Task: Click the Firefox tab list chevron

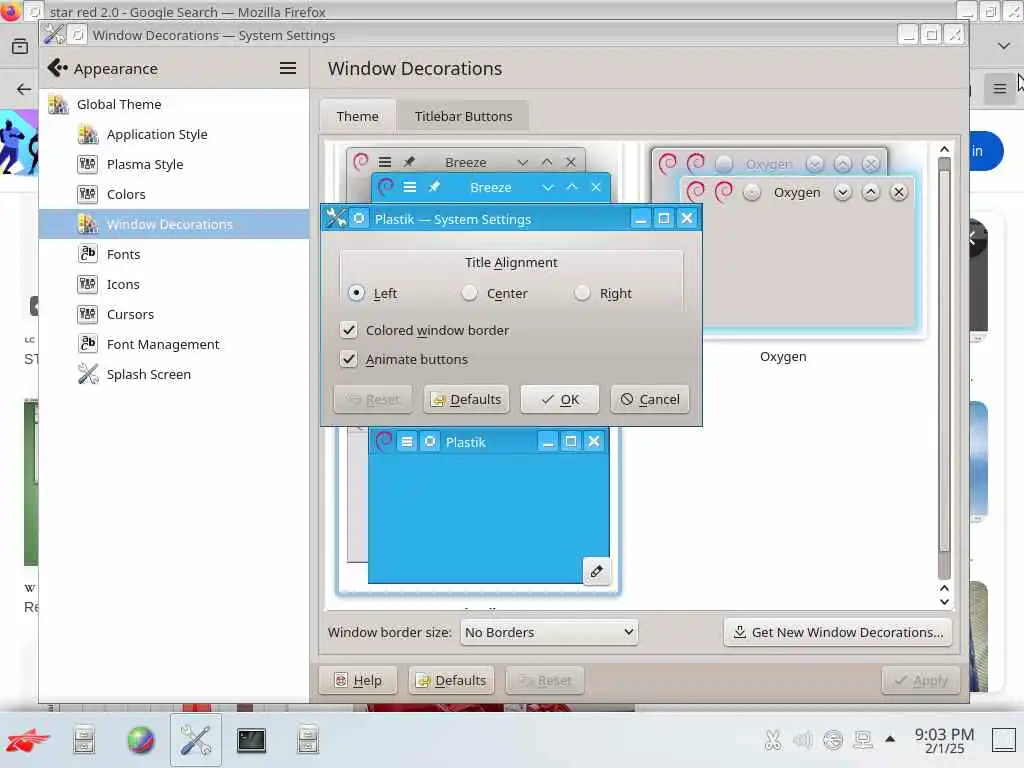Action: tap(1004, 46)
